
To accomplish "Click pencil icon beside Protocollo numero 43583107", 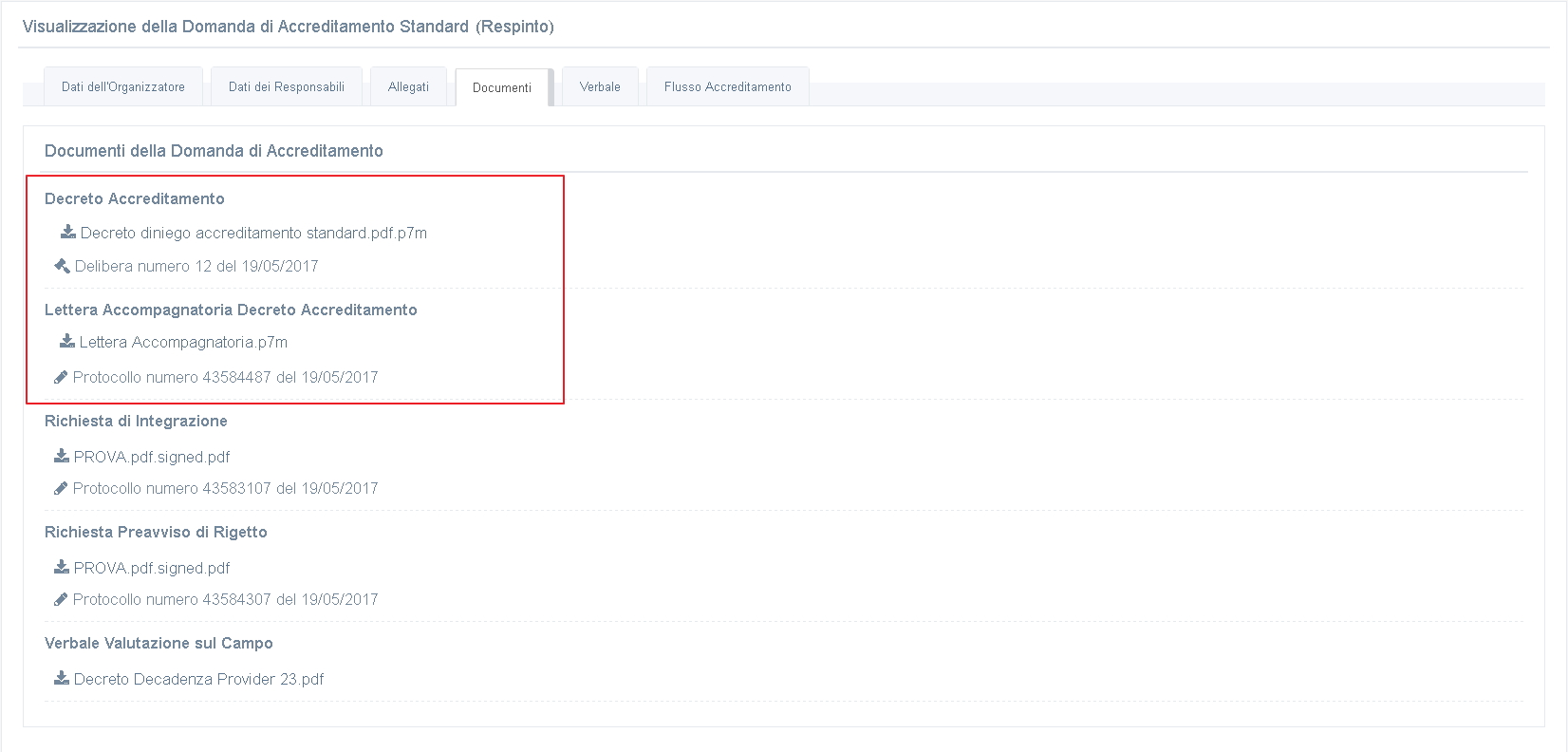I will pyautogui.click(x=61, y=488).
